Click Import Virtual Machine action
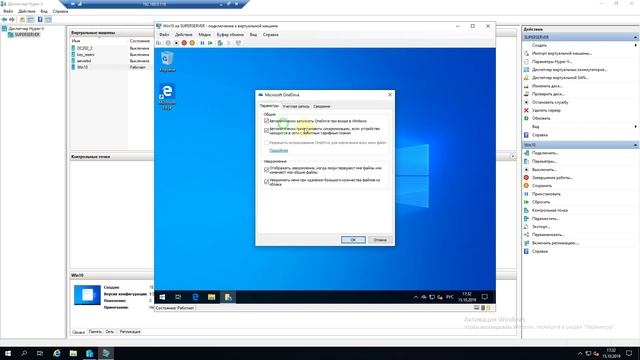 pyautogui.click(x=562, y=53)
